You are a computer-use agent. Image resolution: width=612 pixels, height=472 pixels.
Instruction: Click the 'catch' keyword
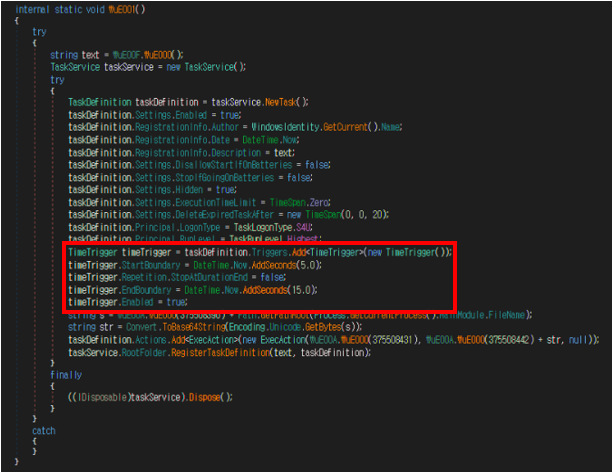(x=44, y=431)
